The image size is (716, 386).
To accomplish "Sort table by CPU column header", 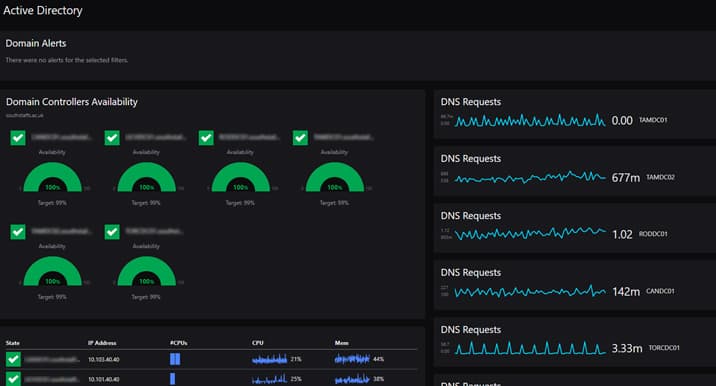I will [258, 343].
